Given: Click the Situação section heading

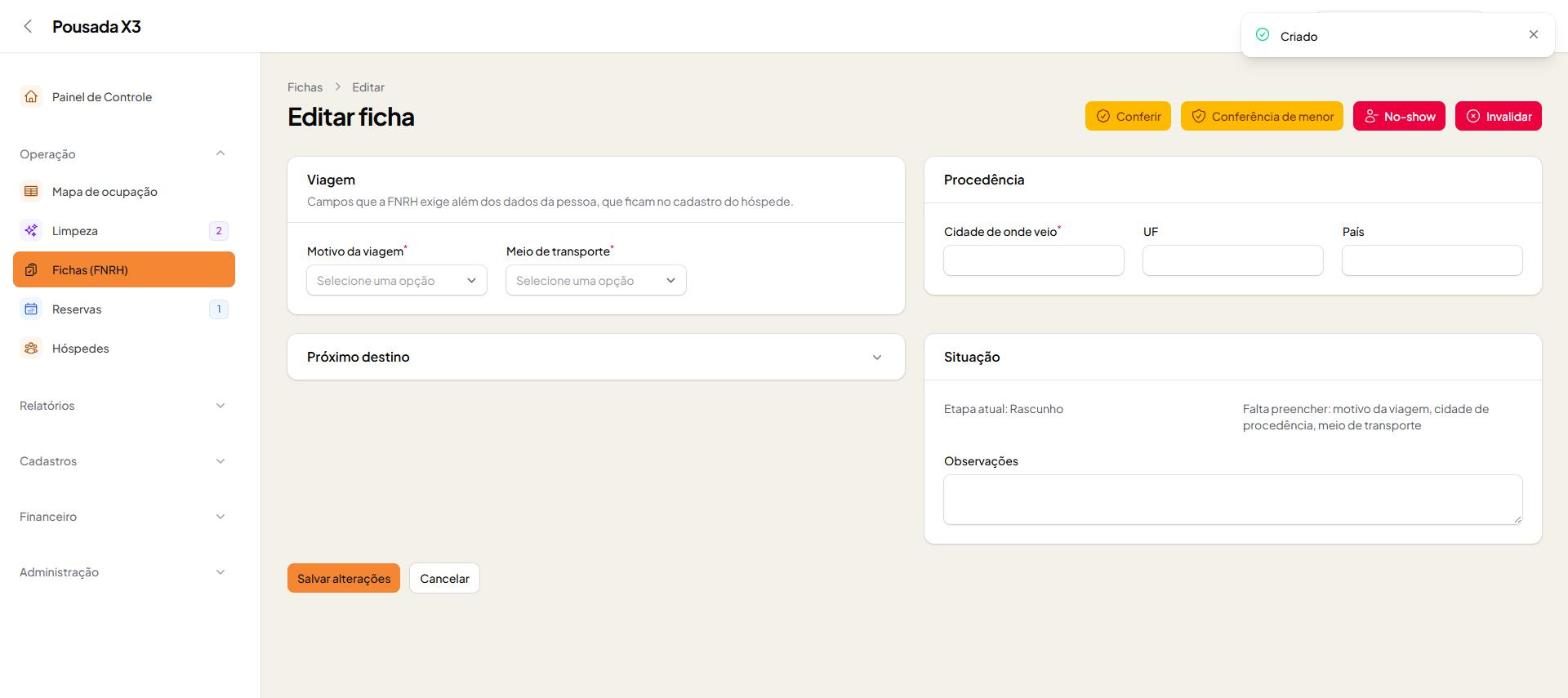Looking at the screenshot, I should pos(972,357).
